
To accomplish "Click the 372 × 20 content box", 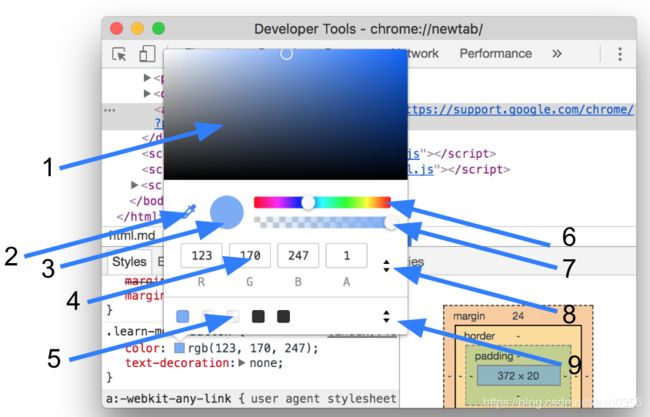I will [x=519, y=376].
